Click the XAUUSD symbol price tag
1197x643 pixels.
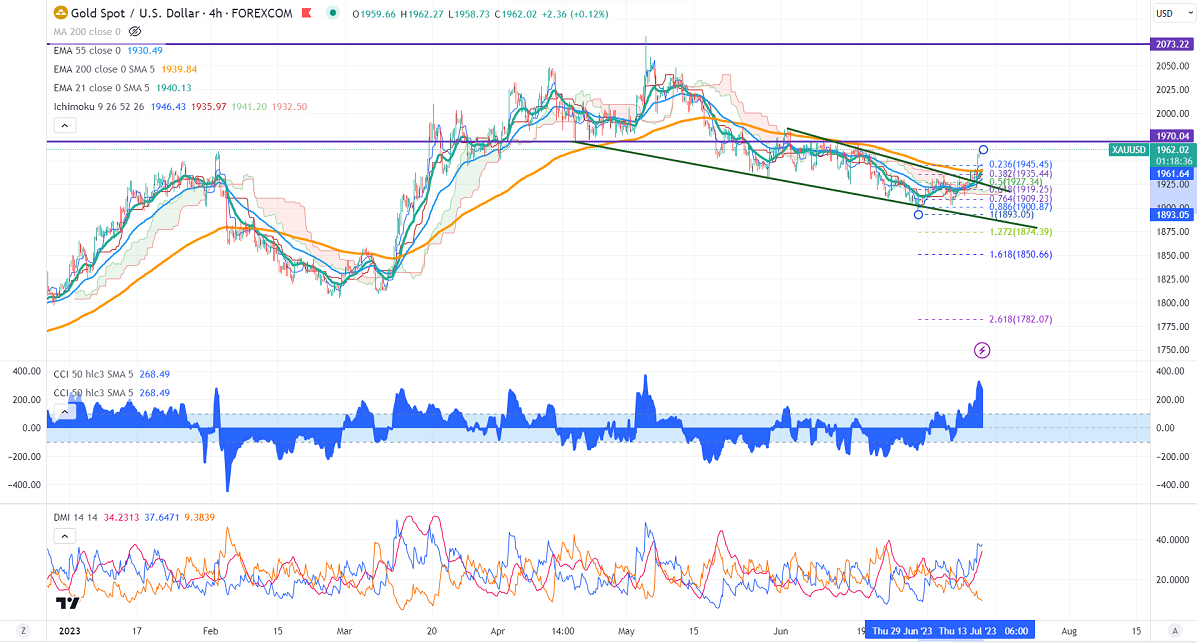coord(1128,150)
